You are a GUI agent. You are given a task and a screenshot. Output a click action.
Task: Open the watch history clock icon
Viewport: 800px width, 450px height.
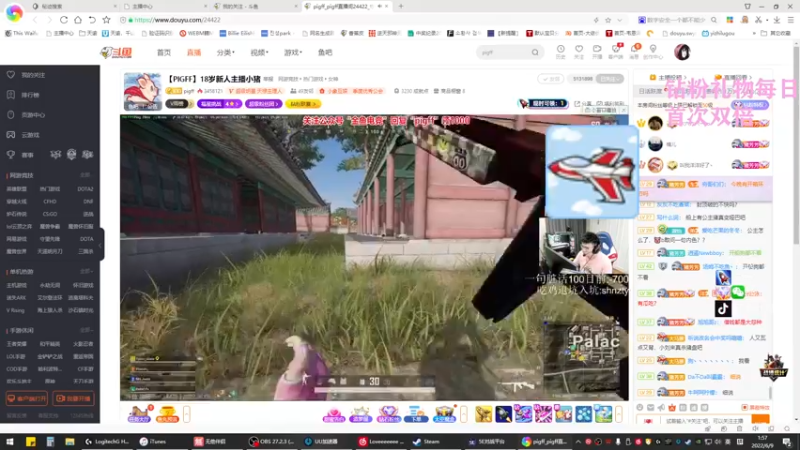pos(560,51)
